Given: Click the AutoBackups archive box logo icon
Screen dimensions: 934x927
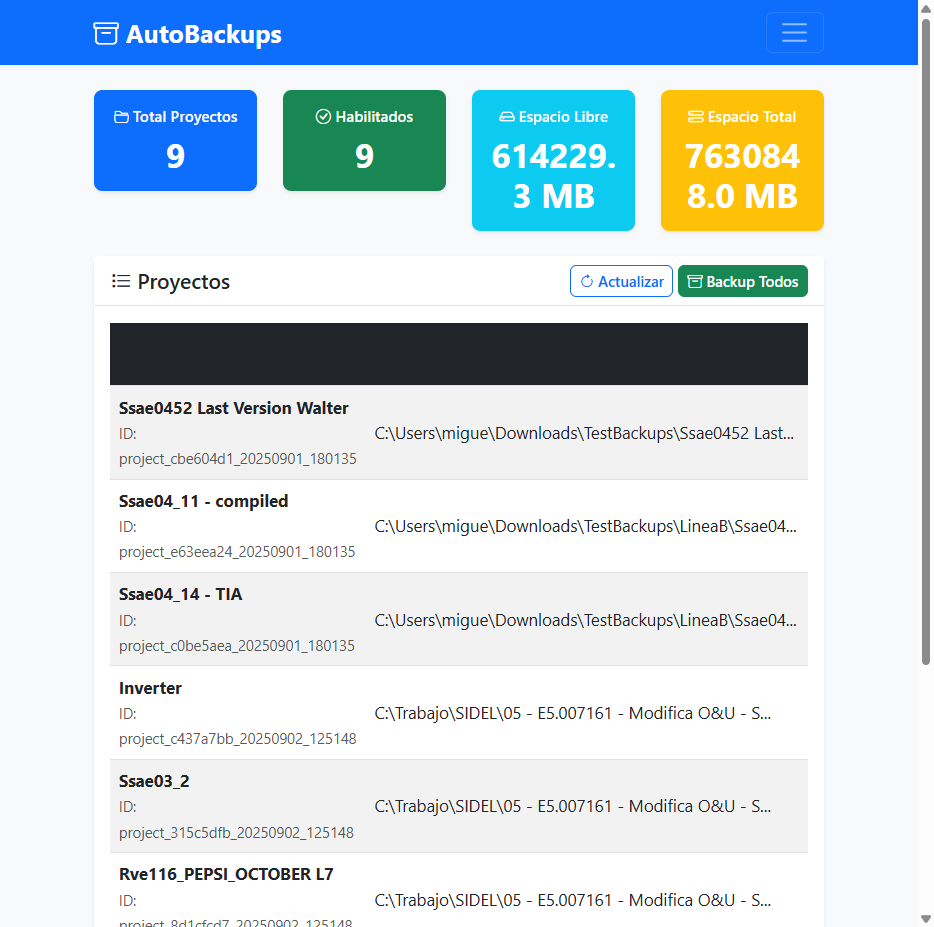Looking at the screenshot, I should click(106, 33).
